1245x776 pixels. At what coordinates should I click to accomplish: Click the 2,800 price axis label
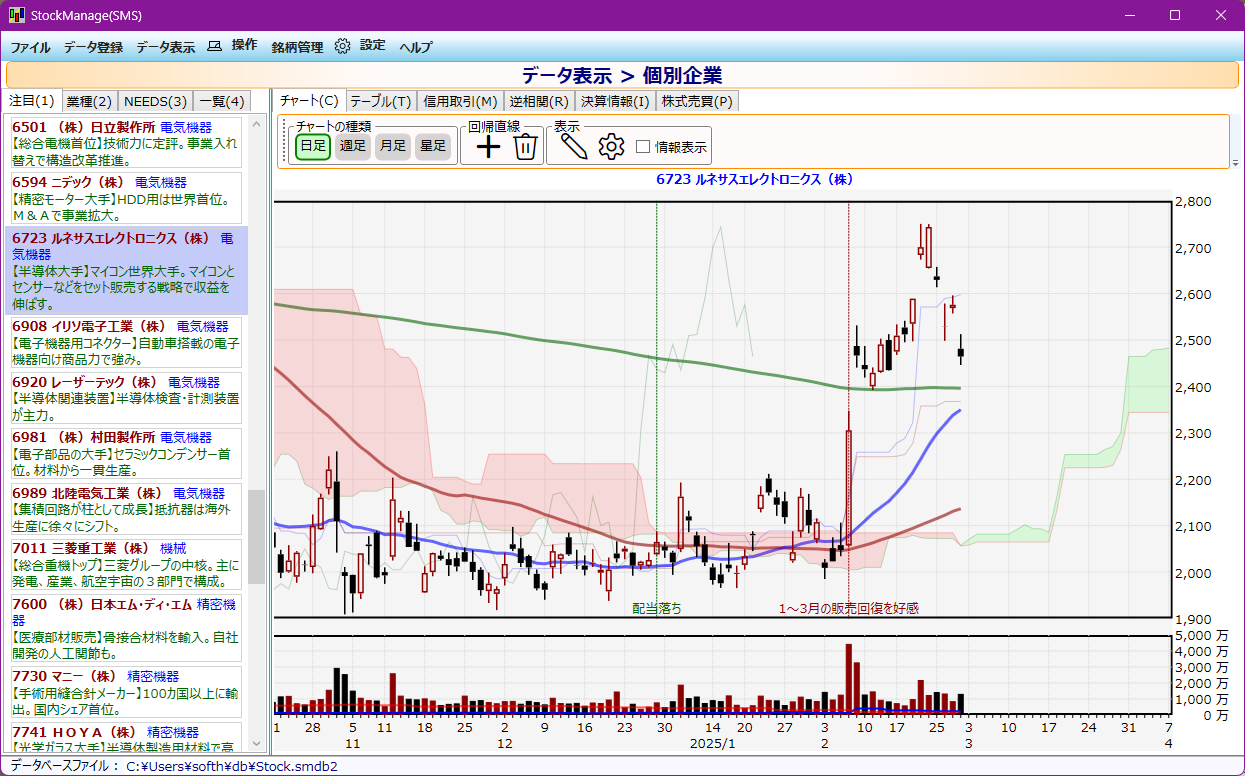click(1194, 201)
